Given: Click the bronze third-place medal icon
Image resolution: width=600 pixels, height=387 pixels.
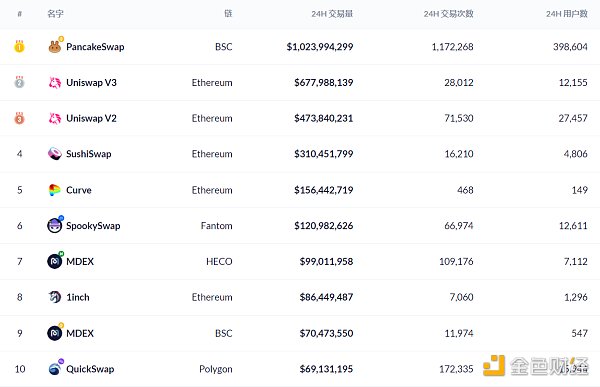Looking at the screenshot, I should [19, 118].
